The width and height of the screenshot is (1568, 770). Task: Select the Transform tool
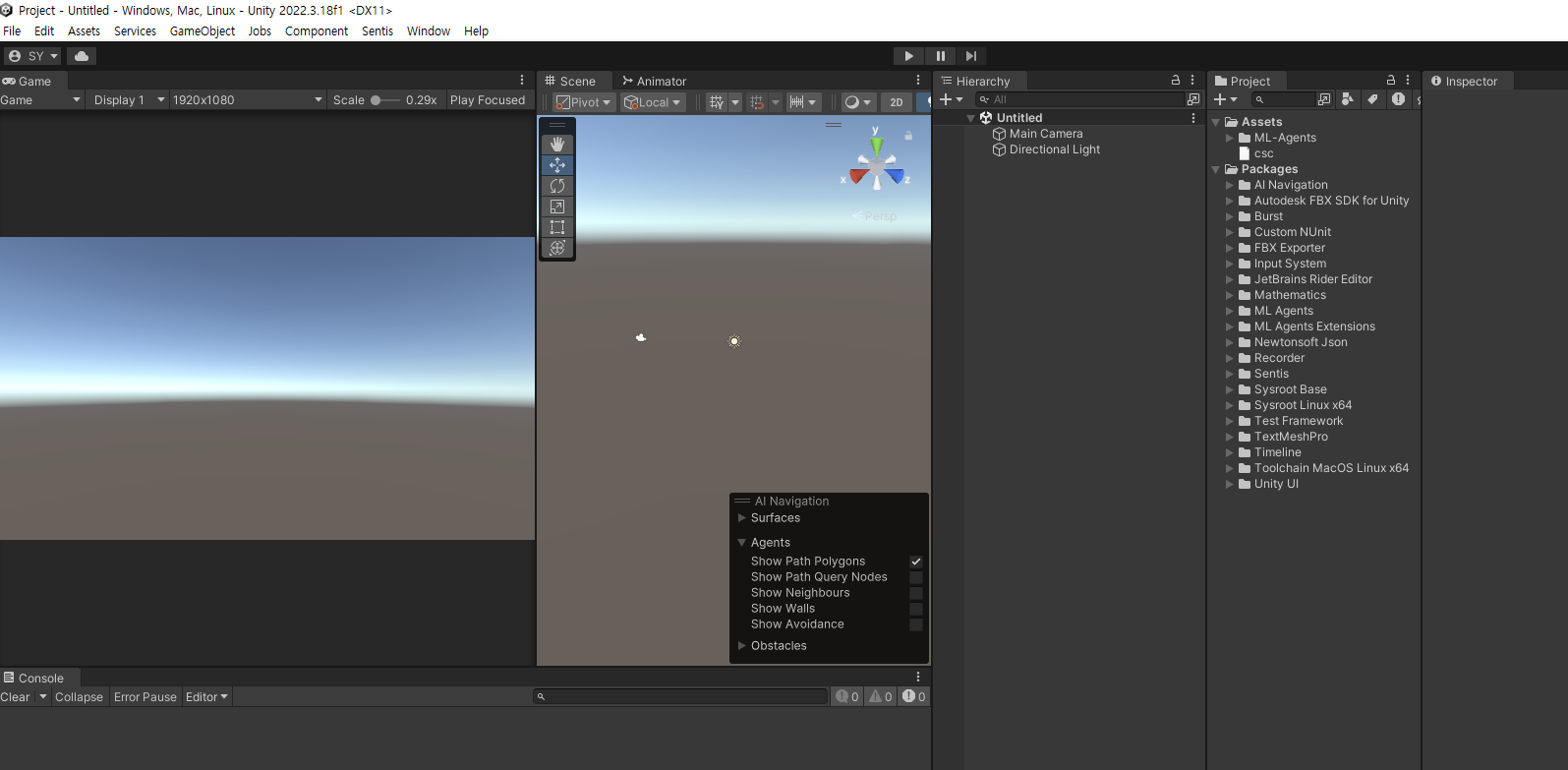(557, 248)
